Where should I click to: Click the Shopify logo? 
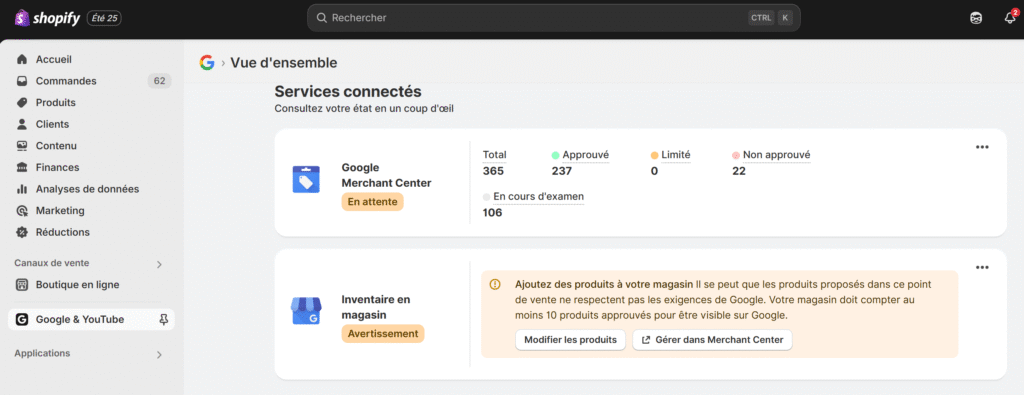pyautogui.click(x=47, y=18)
